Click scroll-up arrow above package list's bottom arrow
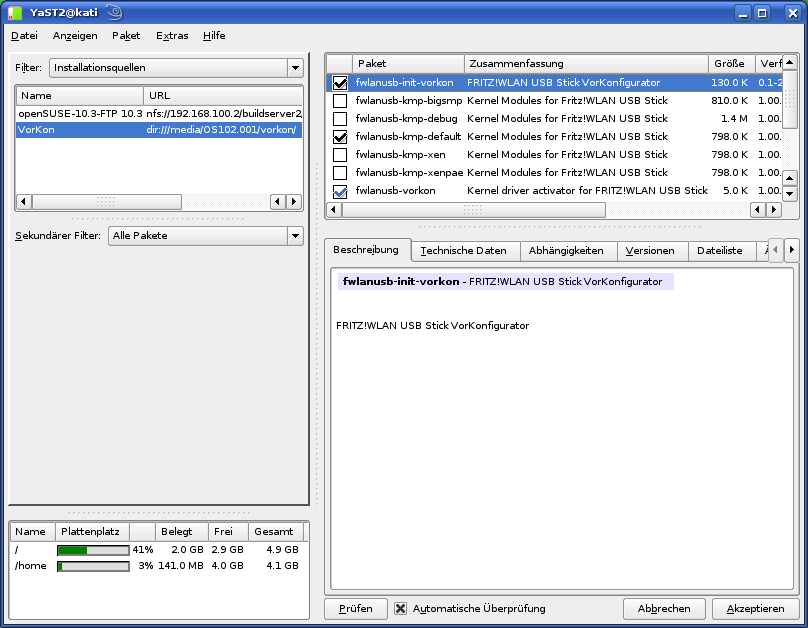The height and width of the screenshot is (628, 808). pyautogui.click(x=790, y=178)
